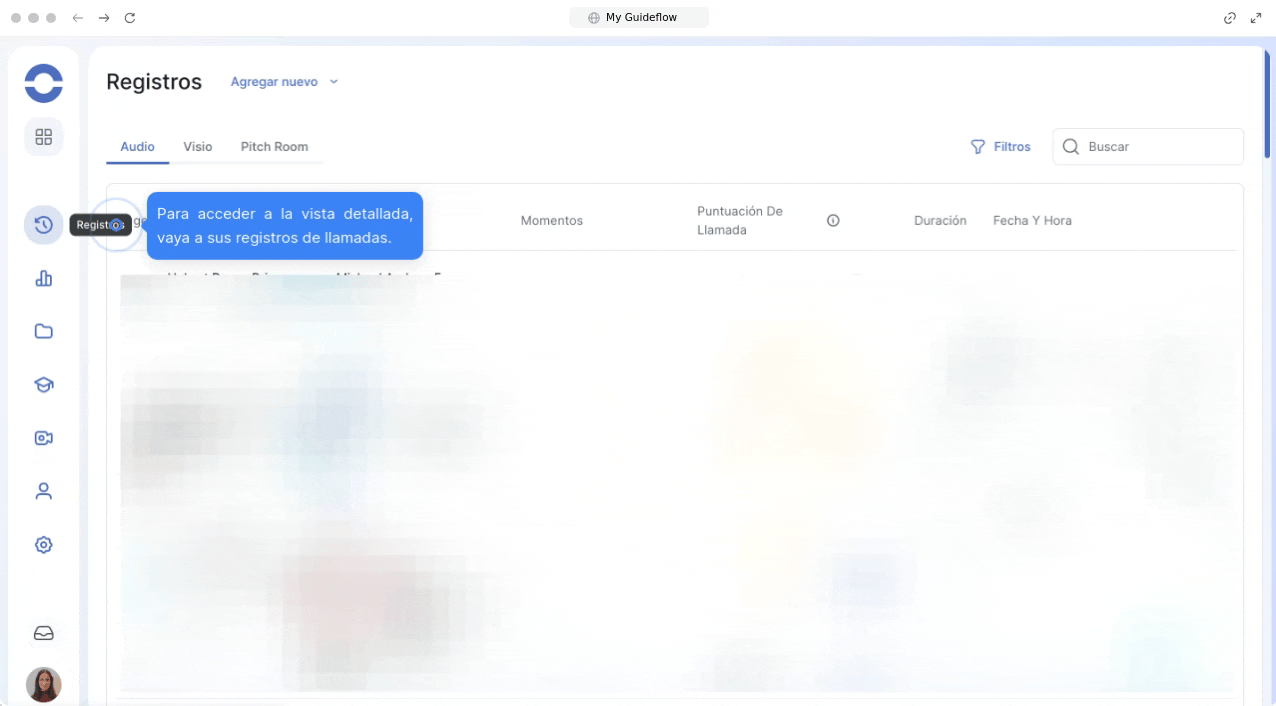1276x706 pixels.
Task: Switch to the Pitch Room tab
Action: (274, 147)
